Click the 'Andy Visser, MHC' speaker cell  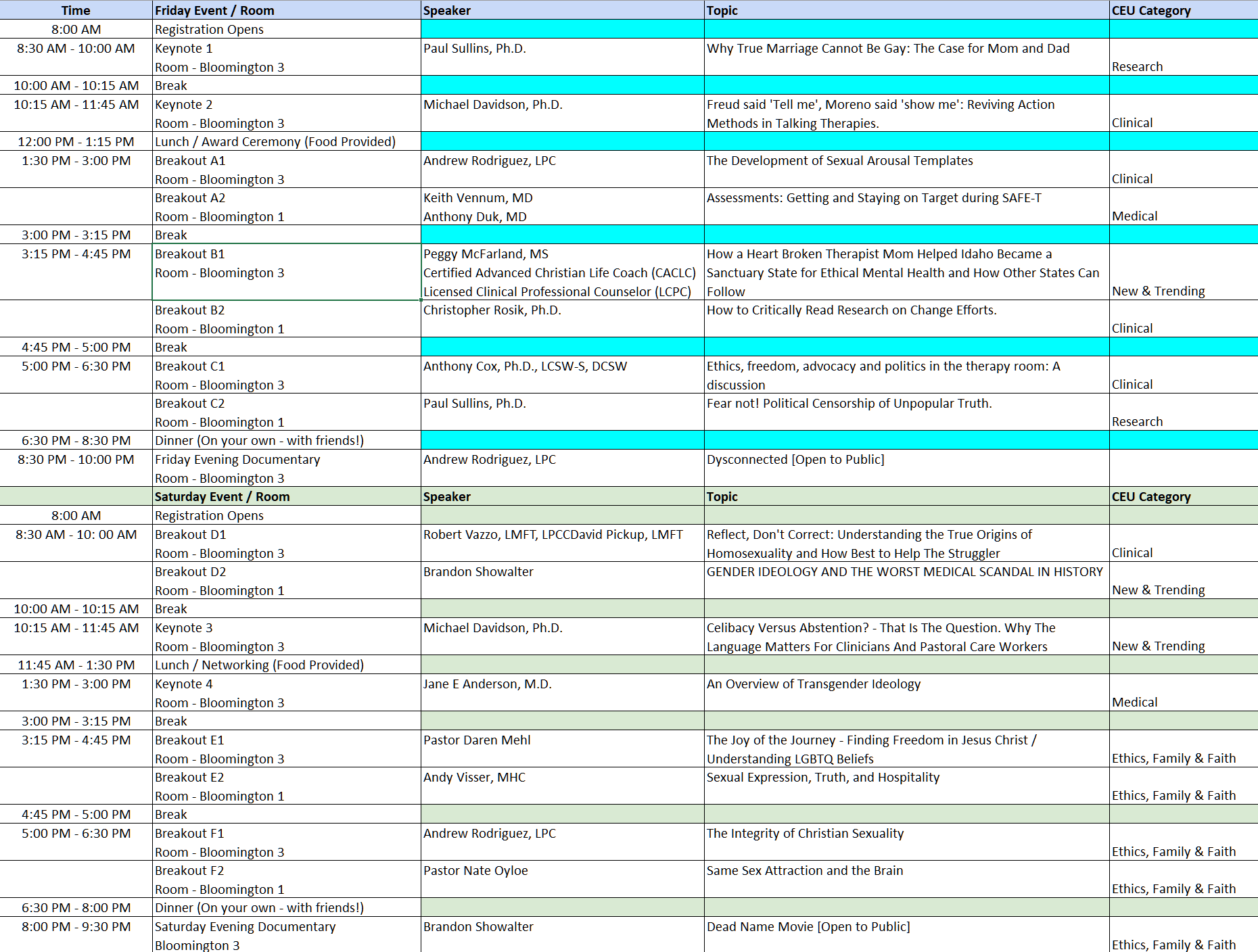563,786
